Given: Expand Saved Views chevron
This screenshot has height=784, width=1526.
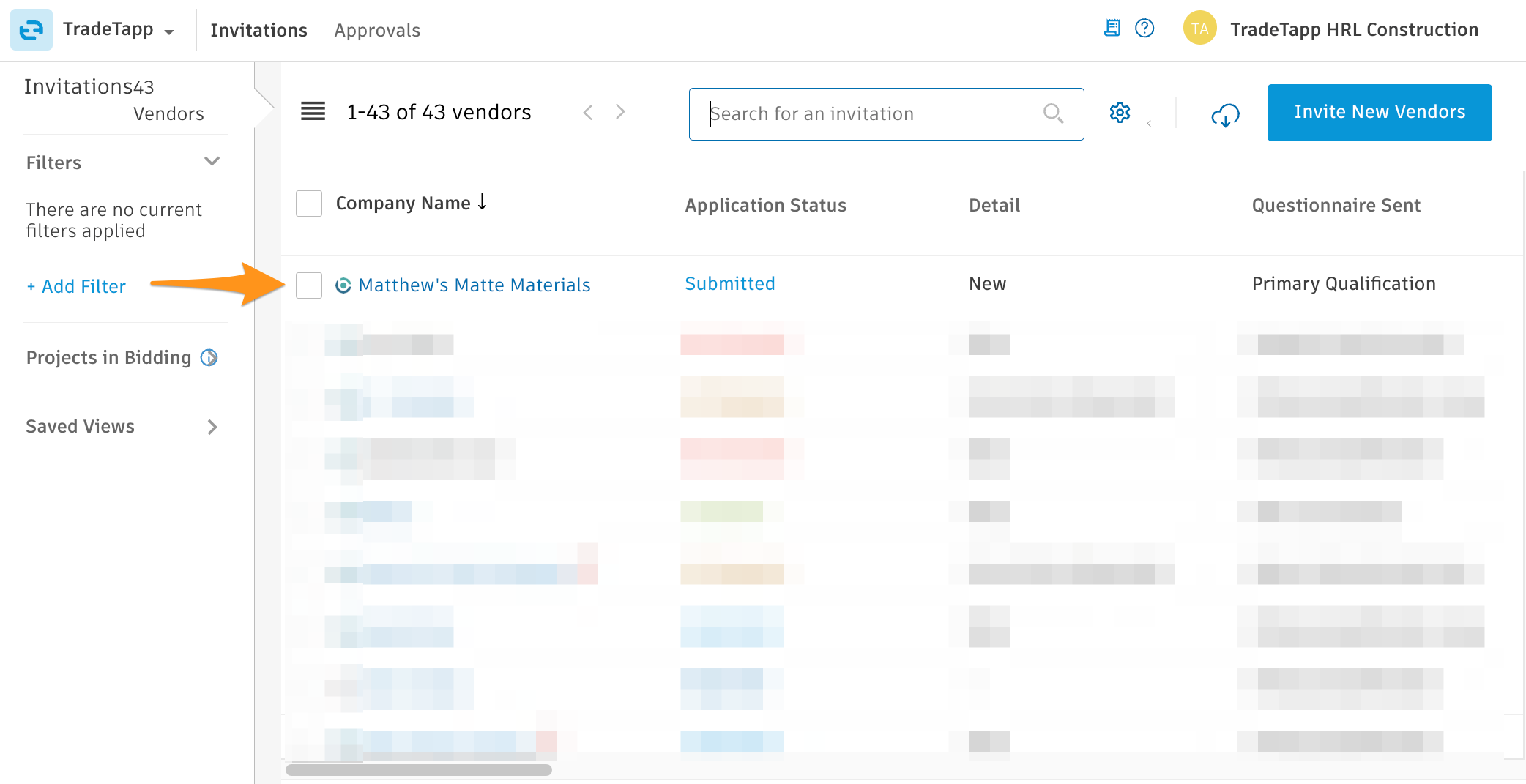Looking at the screenshot, I should click(212, 427).
